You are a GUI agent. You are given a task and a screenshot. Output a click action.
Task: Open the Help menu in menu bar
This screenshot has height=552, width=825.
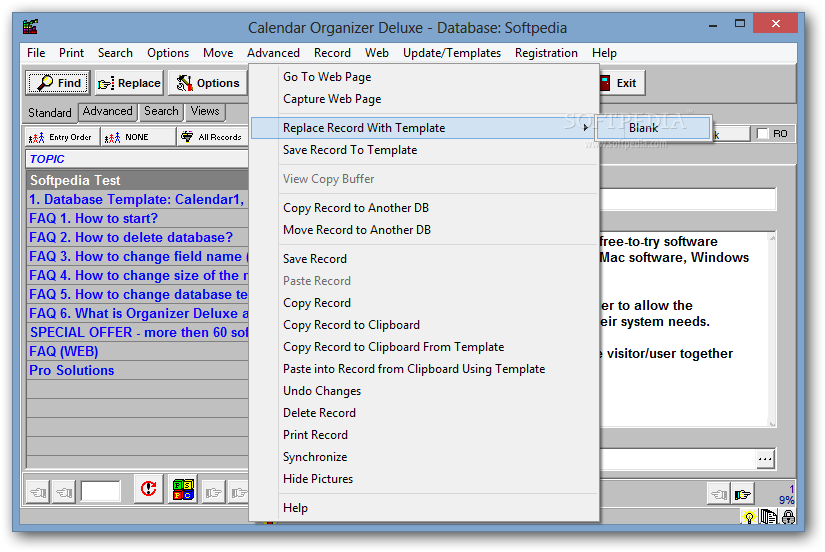(604, 53)
